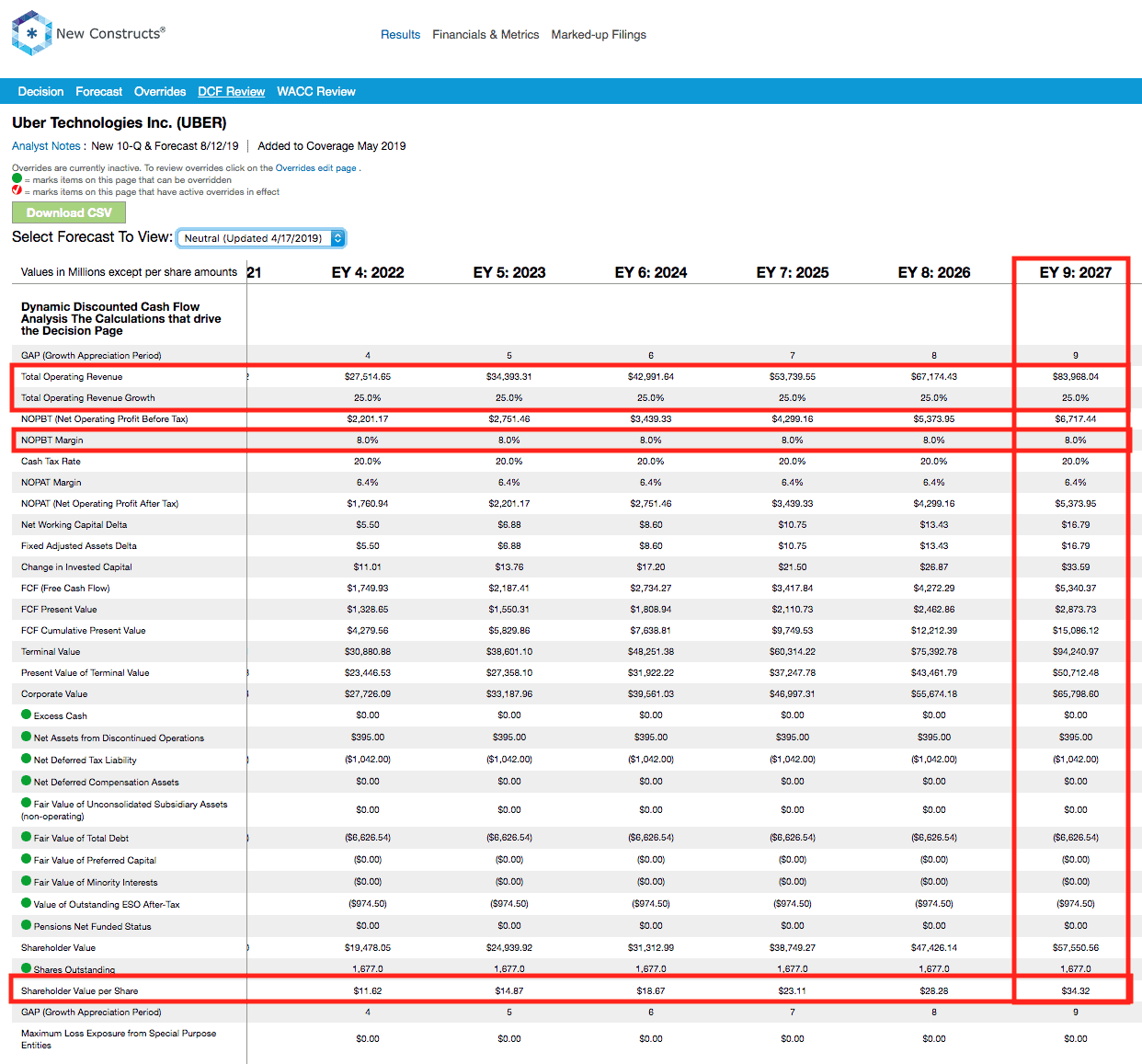1142x1064 pixels.
Task: Click the Present Value of Terminal Value label
Action: pyautogui.click(x=86, y=673)
